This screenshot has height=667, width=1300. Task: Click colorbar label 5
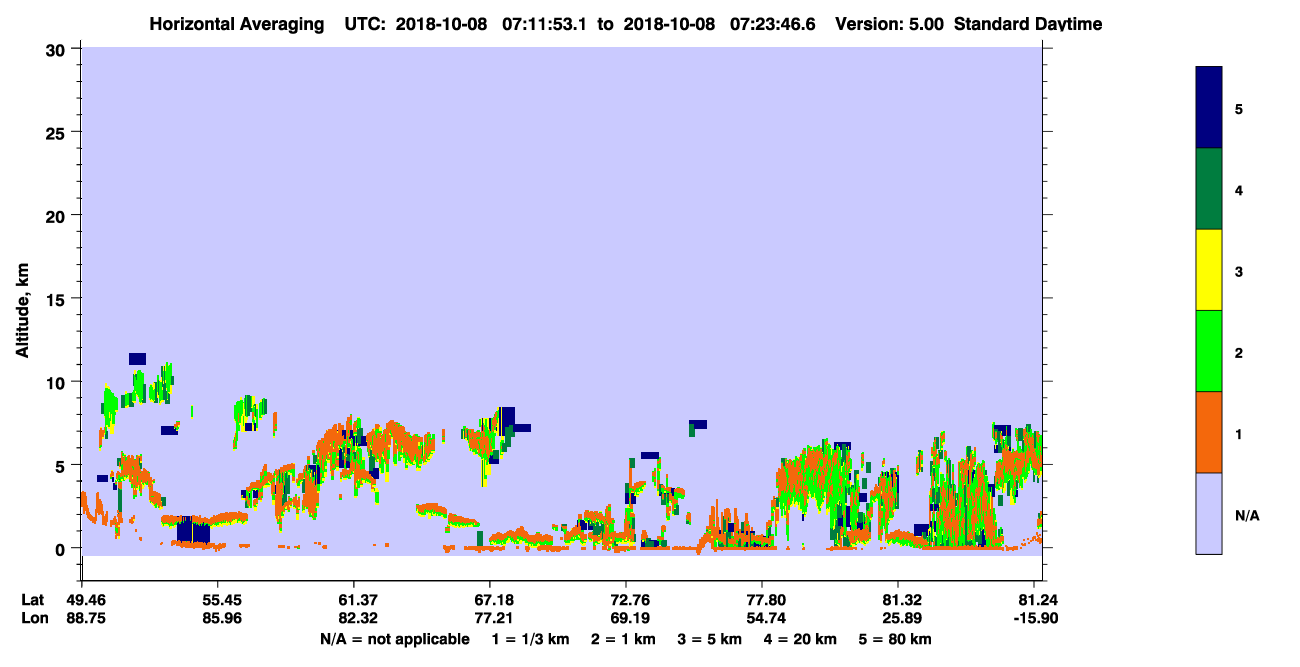(1239, 108)
